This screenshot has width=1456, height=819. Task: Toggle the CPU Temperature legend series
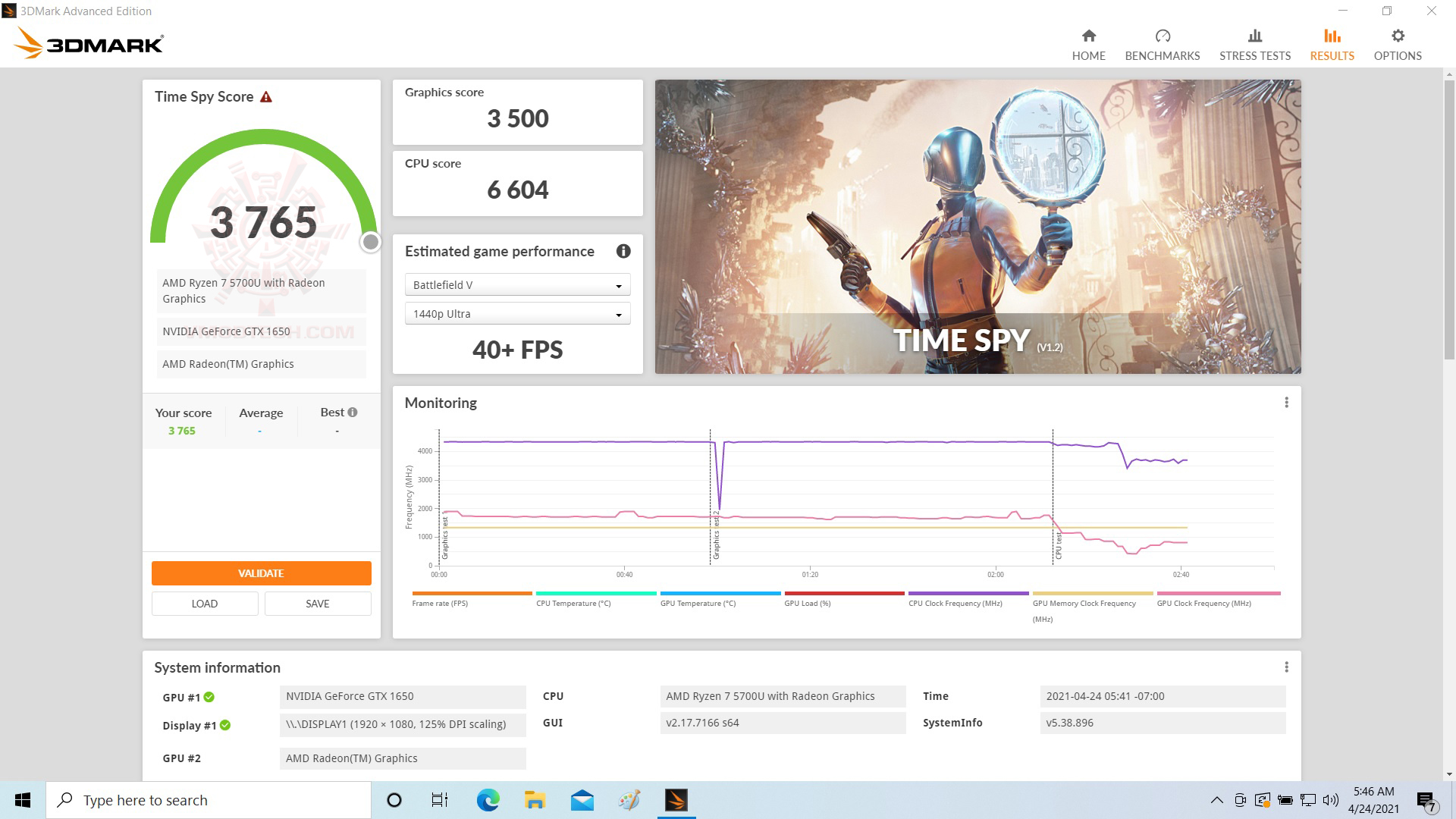[573, 603]
